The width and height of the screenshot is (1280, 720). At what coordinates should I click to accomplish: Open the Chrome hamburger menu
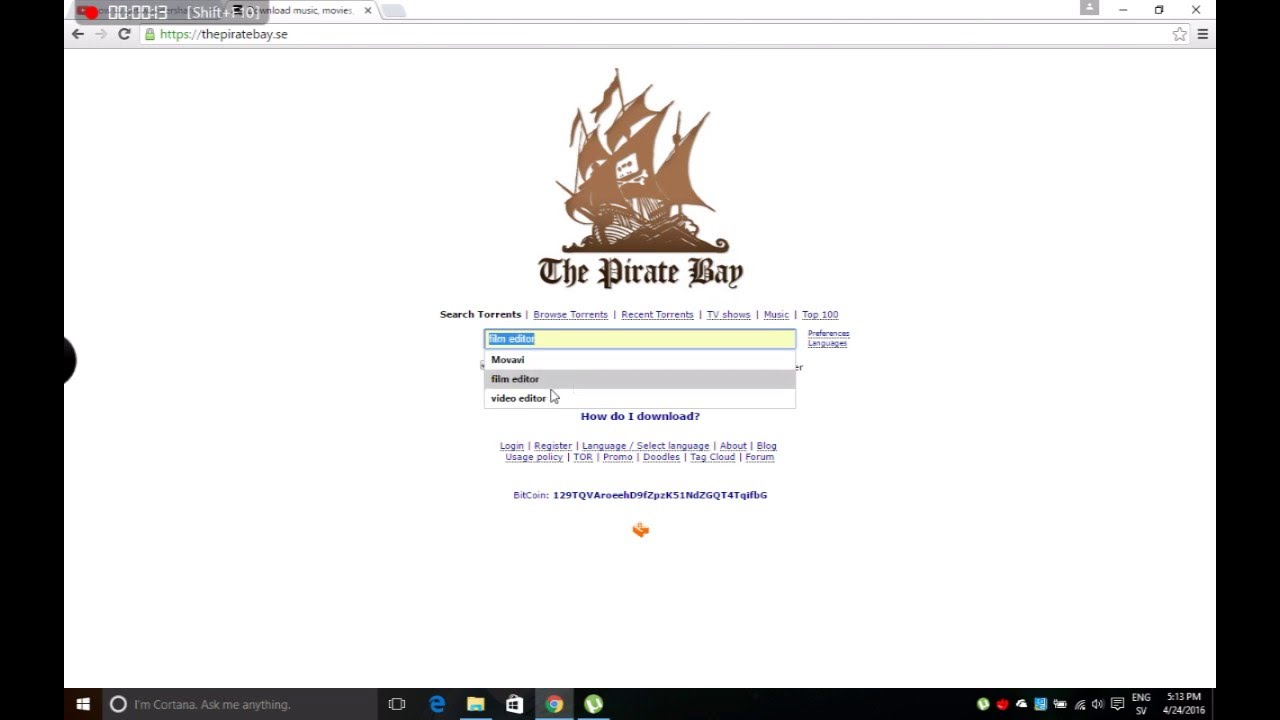click(1203, 34)
